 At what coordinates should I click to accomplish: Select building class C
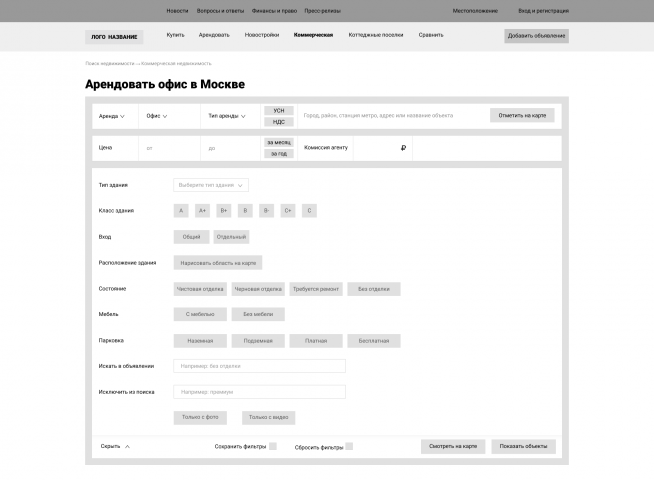[309, 211]
